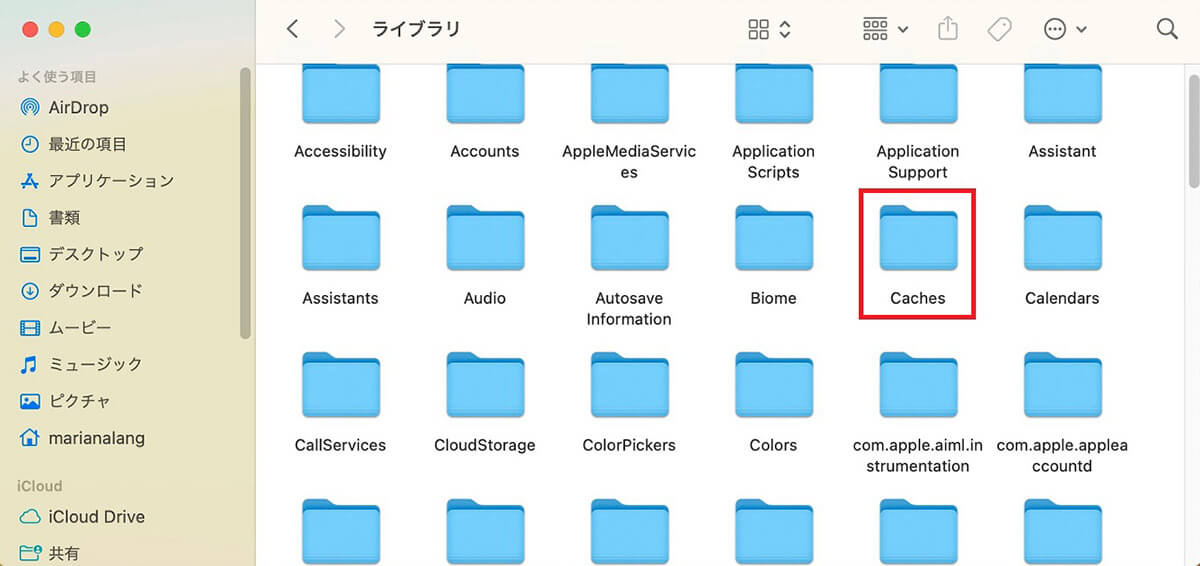
Task: Select the Caches folder icon
Action: 918,238
